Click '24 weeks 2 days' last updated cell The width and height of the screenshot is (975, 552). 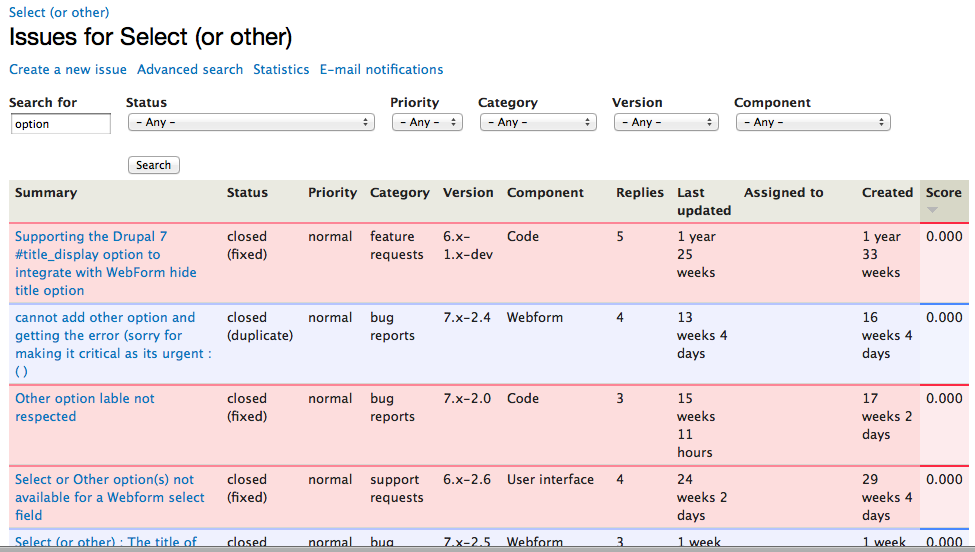[702, 497]
